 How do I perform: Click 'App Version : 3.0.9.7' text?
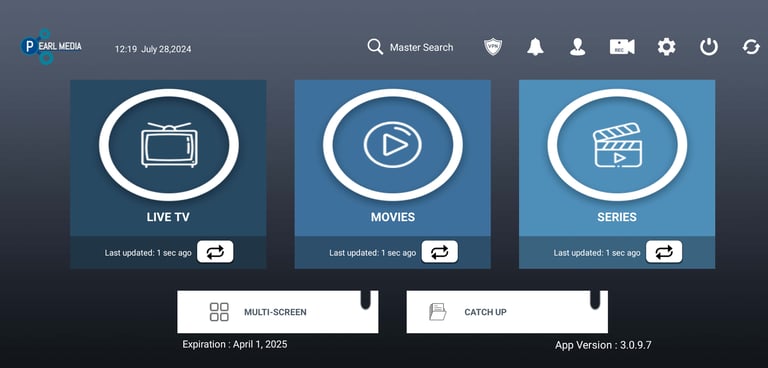pos(603,345)
